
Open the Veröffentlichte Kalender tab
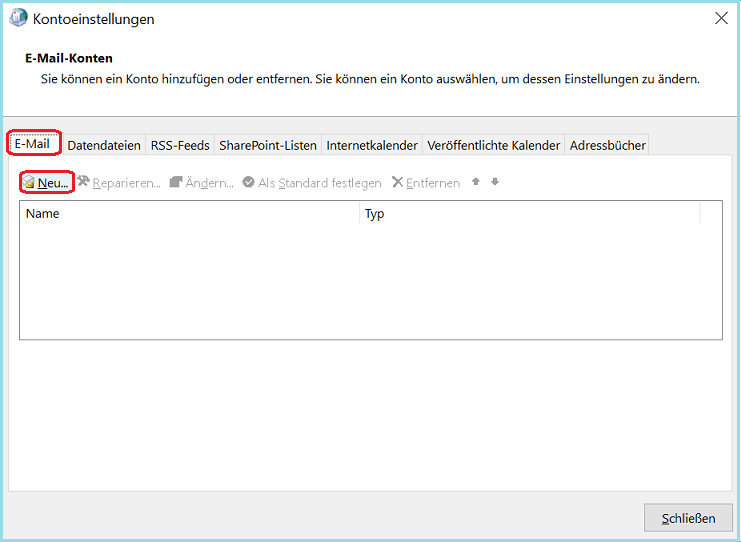pos(493,145)
